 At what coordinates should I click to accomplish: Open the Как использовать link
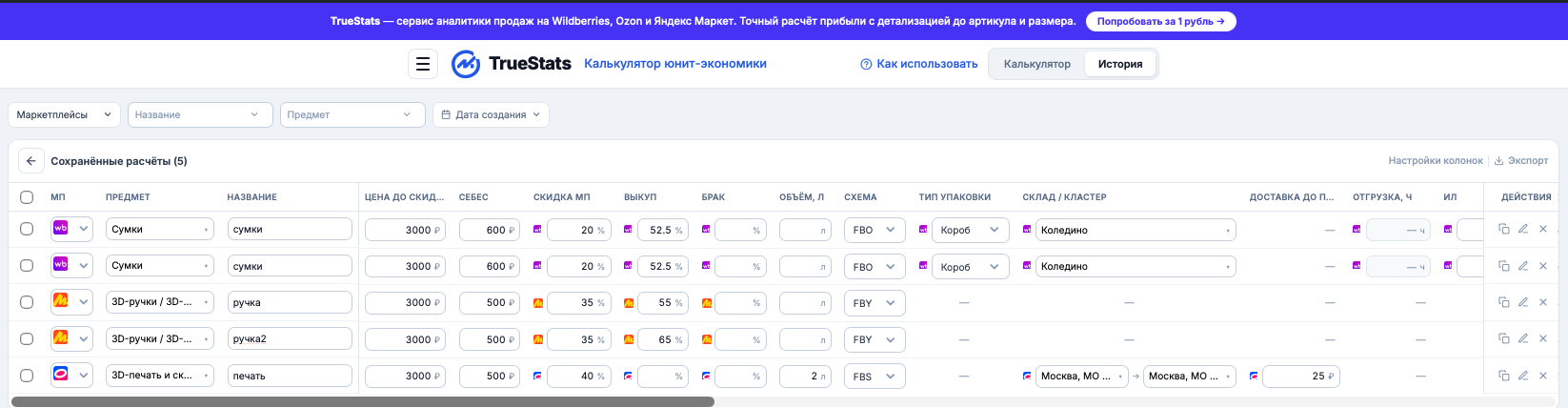pyautogui.click(x=919, y=64)
